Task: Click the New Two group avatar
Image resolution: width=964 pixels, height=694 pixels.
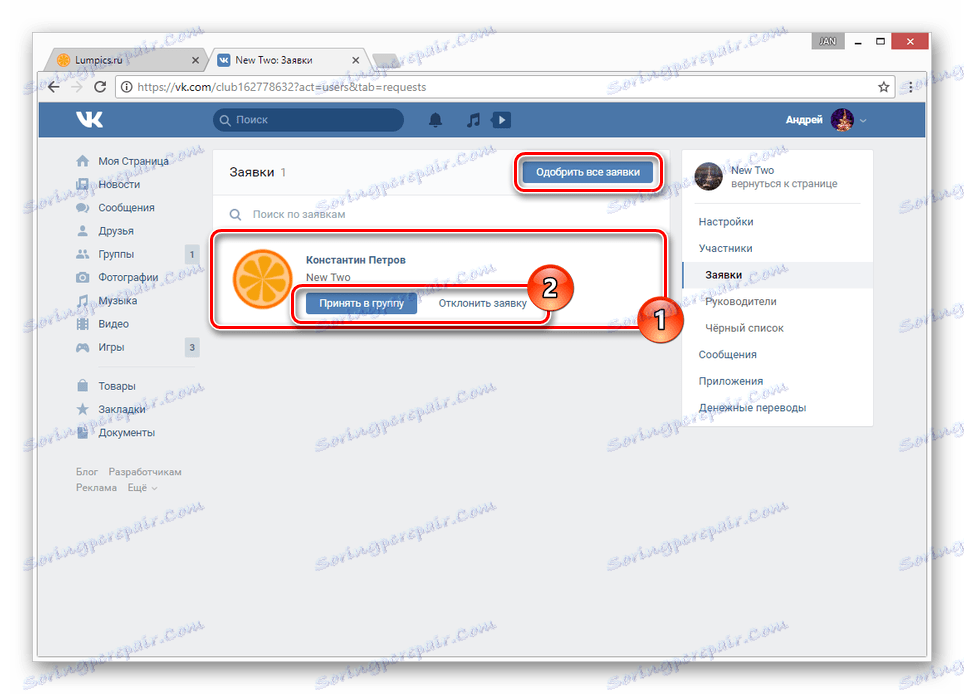Action: [x=708, y=176]
